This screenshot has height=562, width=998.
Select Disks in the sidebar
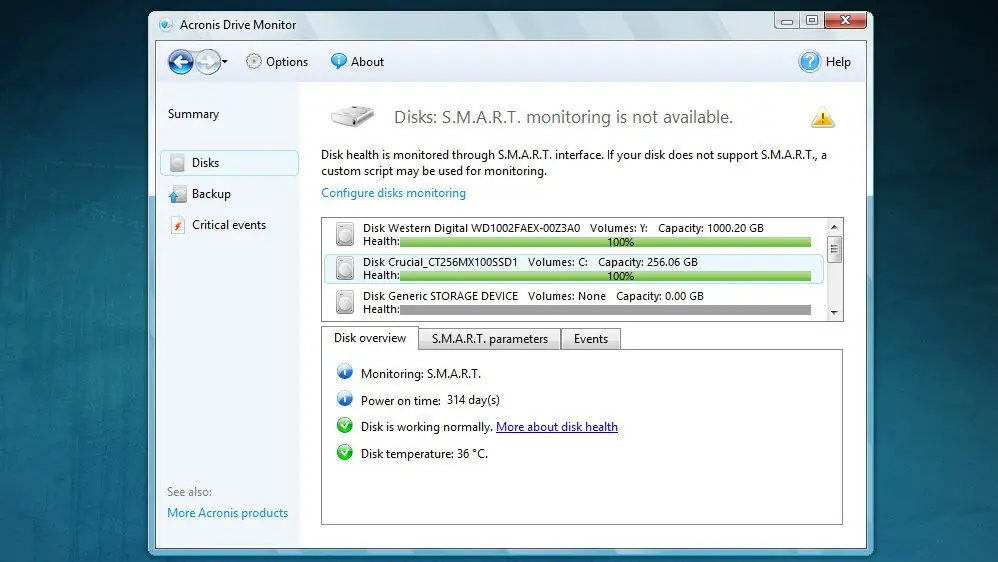coord(230,163)
